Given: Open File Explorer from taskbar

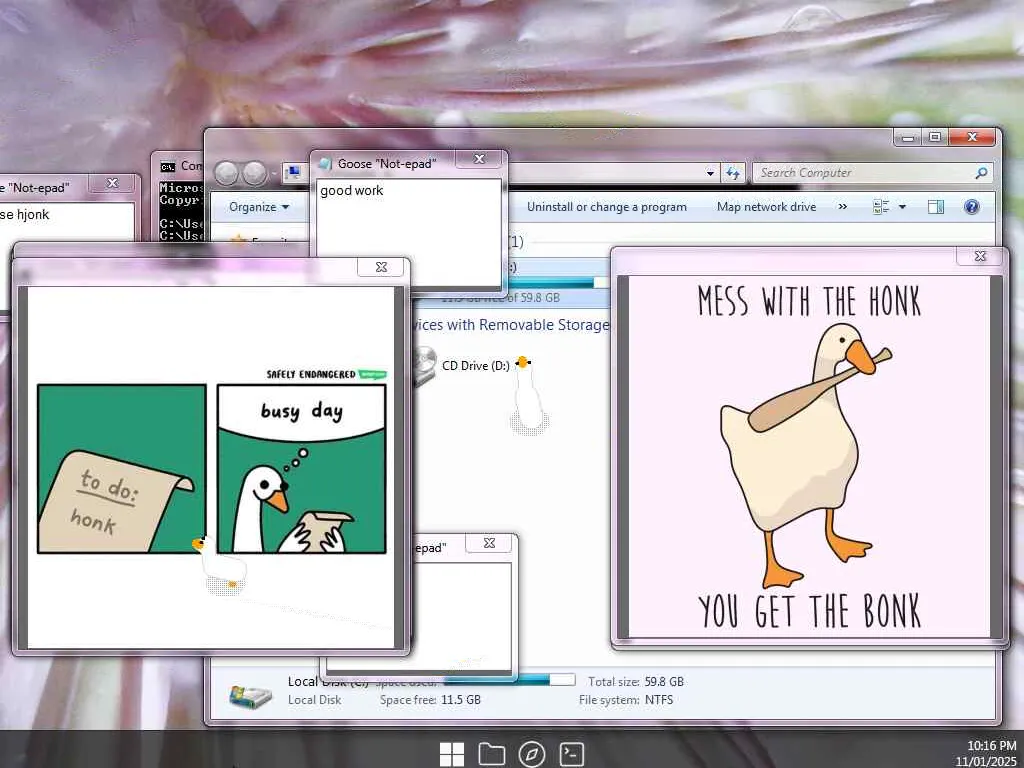Looking at the screenshot, I should [492, 754].
